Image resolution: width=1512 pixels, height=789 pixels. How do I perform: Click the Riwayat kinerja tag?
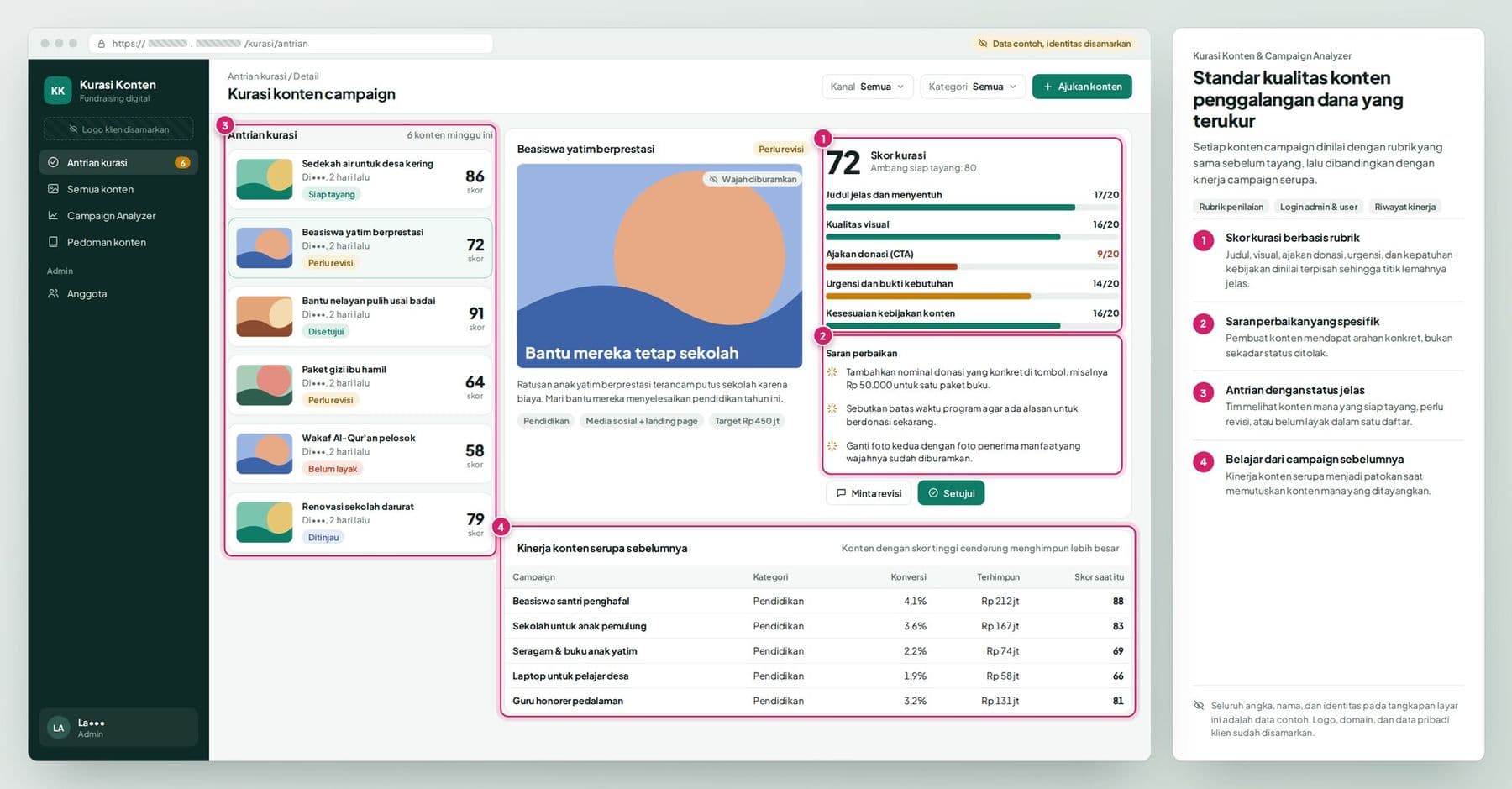[x=1405, y=207]
